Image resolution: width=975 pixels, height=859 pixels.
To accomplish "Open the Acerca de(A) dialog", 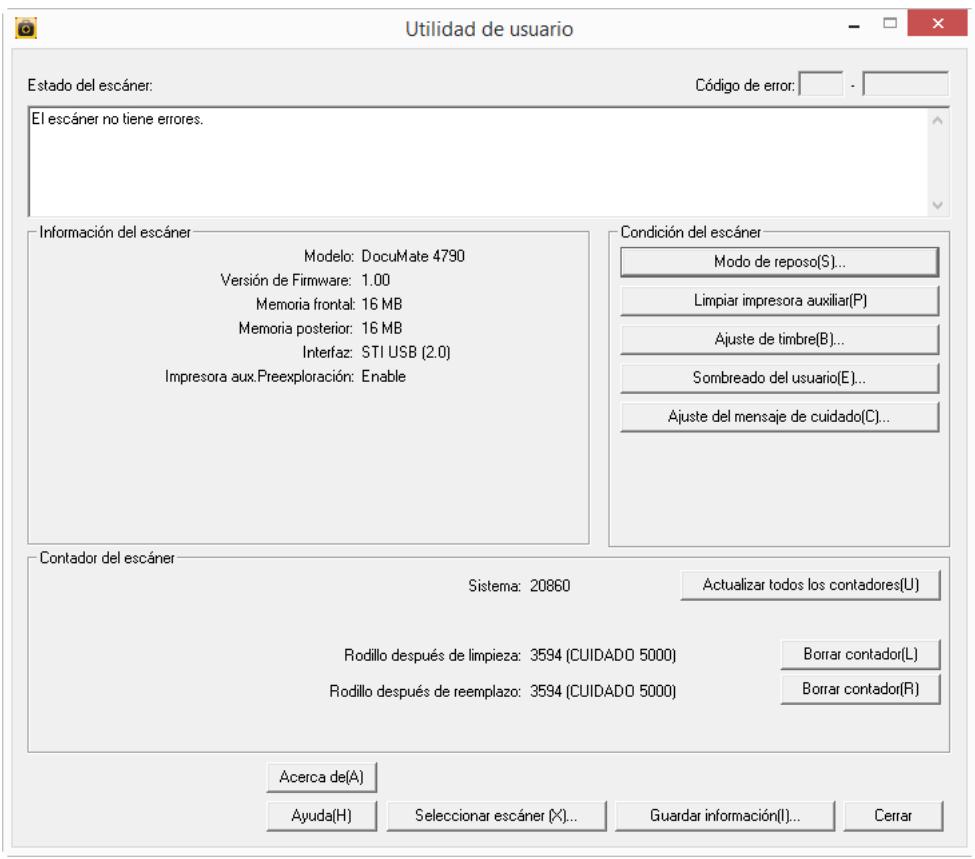I will pos(321,777).
